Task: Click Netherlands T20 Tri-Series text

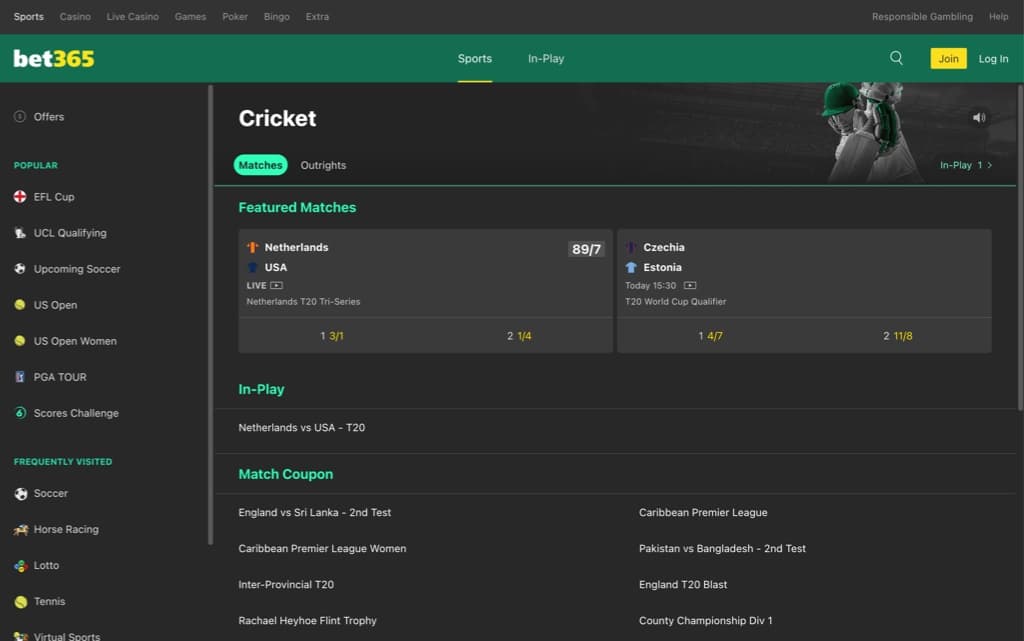Action: [303, 302]
